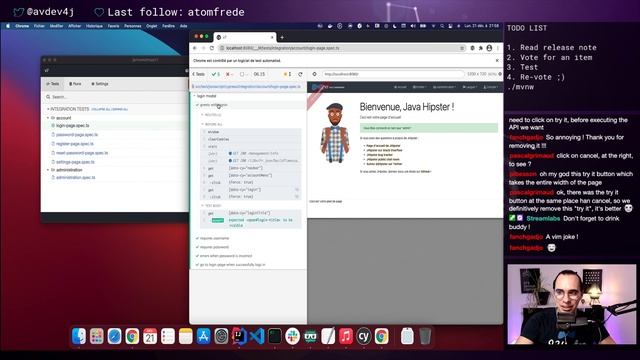Image resolution: width=640 pixels, height=360 pixels.
Task: Collapse the INTEGRATION TESTS section
Action: click(68, 109)
